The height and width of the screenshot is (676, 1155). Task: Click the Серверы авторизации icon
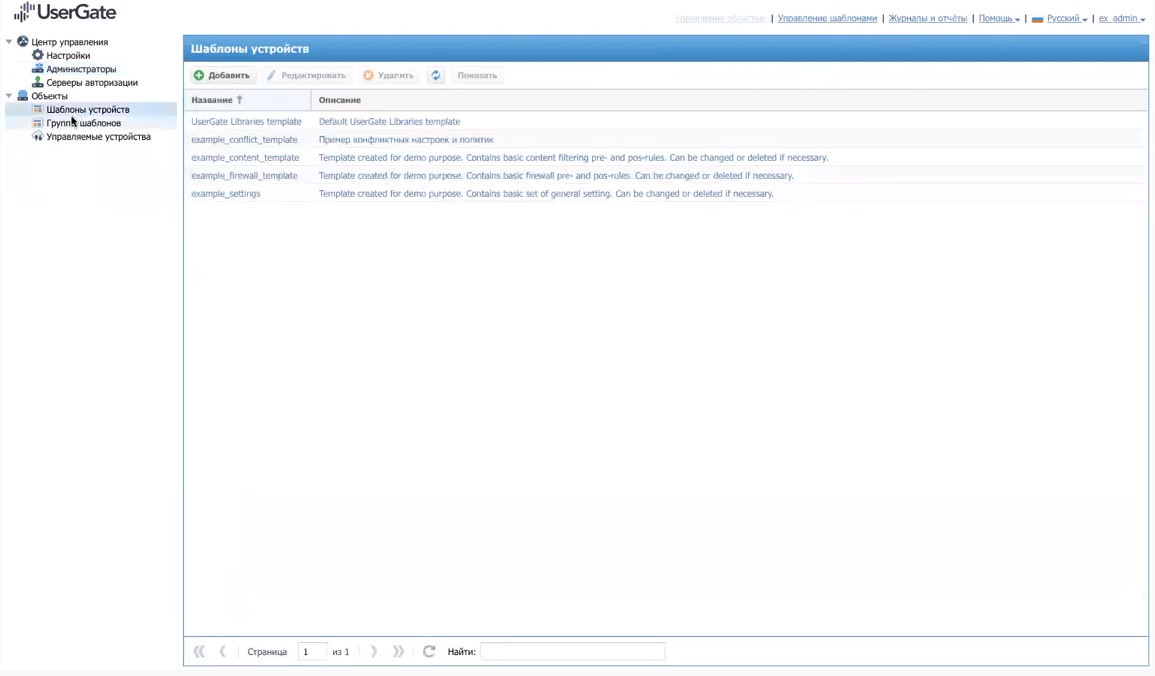click(x=38, y=82)
